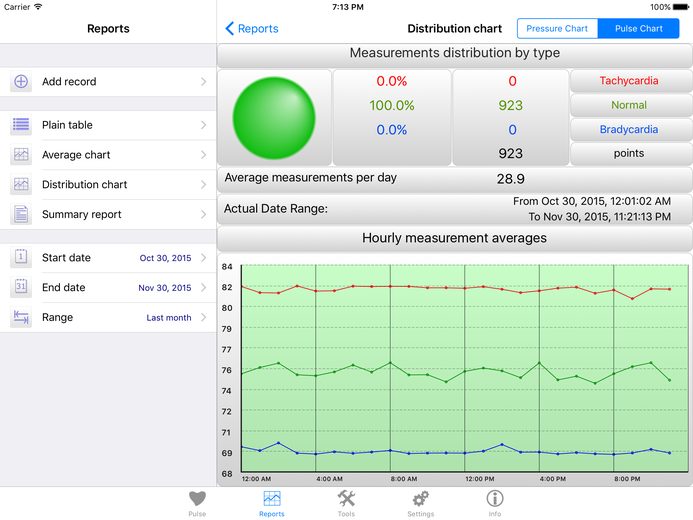
Task: Select the Add record menu label
Action: 69,82
